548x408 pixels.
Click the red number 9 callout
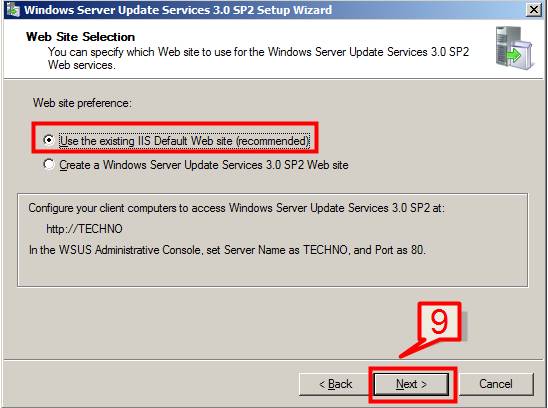[439, 321]
